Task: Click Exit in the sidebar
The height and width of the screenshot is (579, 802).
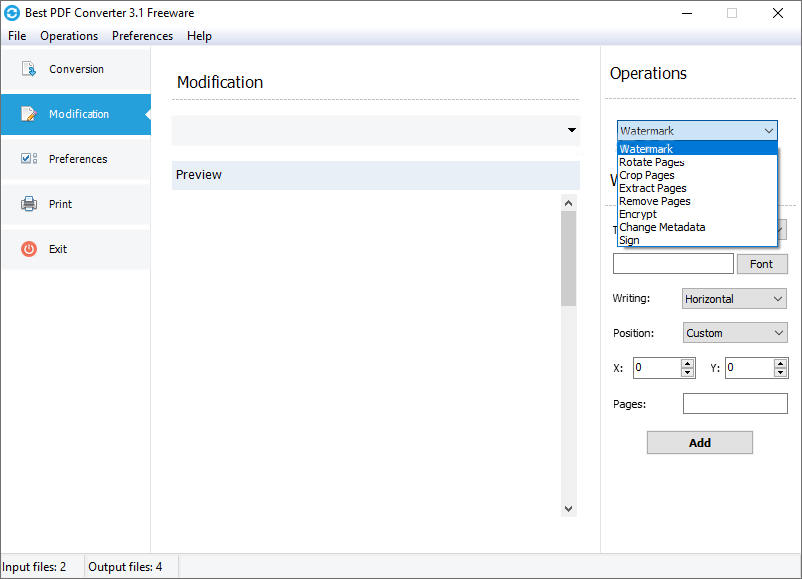Action: tap(76, 249)
